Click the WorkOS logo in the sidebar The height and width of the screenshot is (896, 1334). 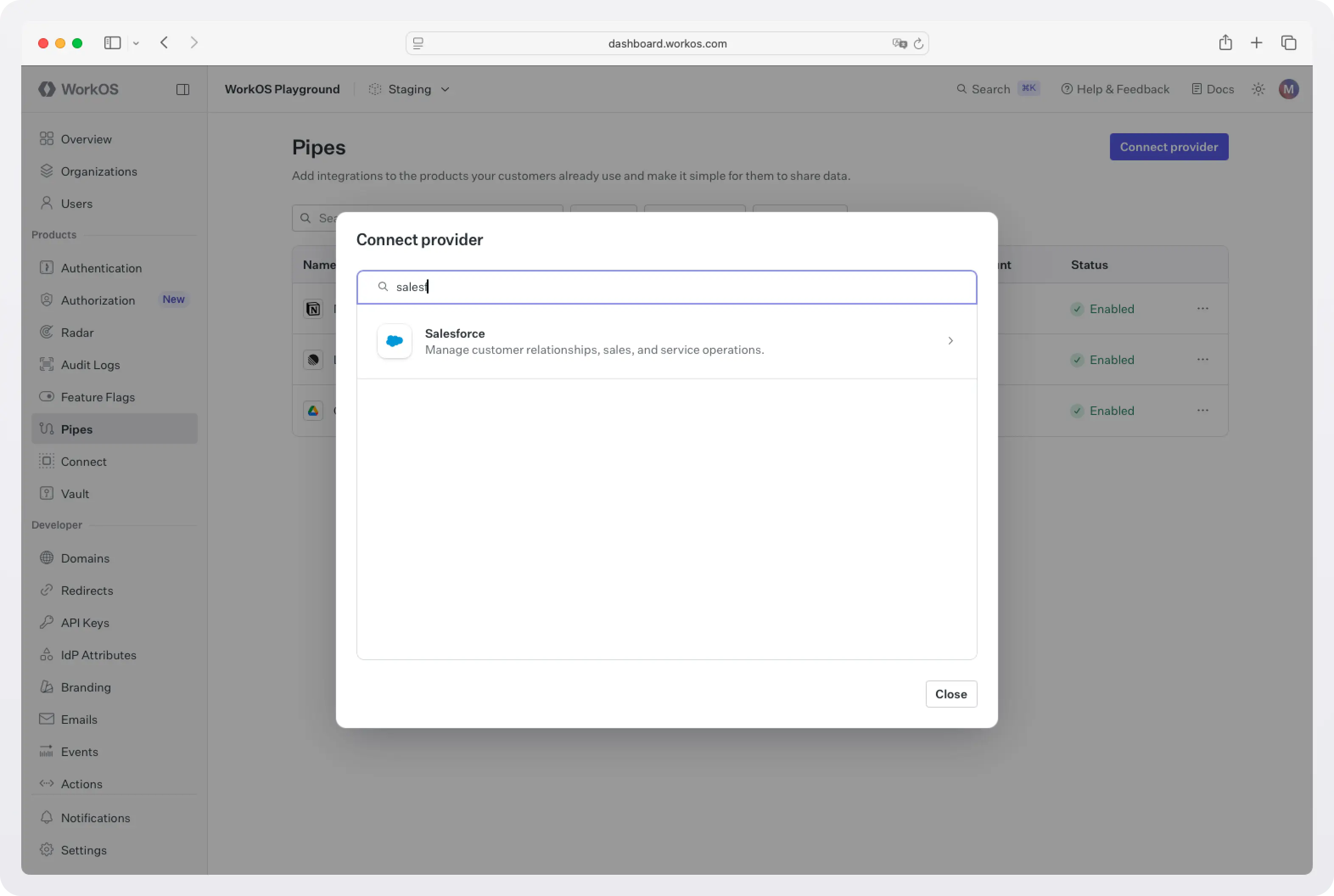click(x=48, y=89)
